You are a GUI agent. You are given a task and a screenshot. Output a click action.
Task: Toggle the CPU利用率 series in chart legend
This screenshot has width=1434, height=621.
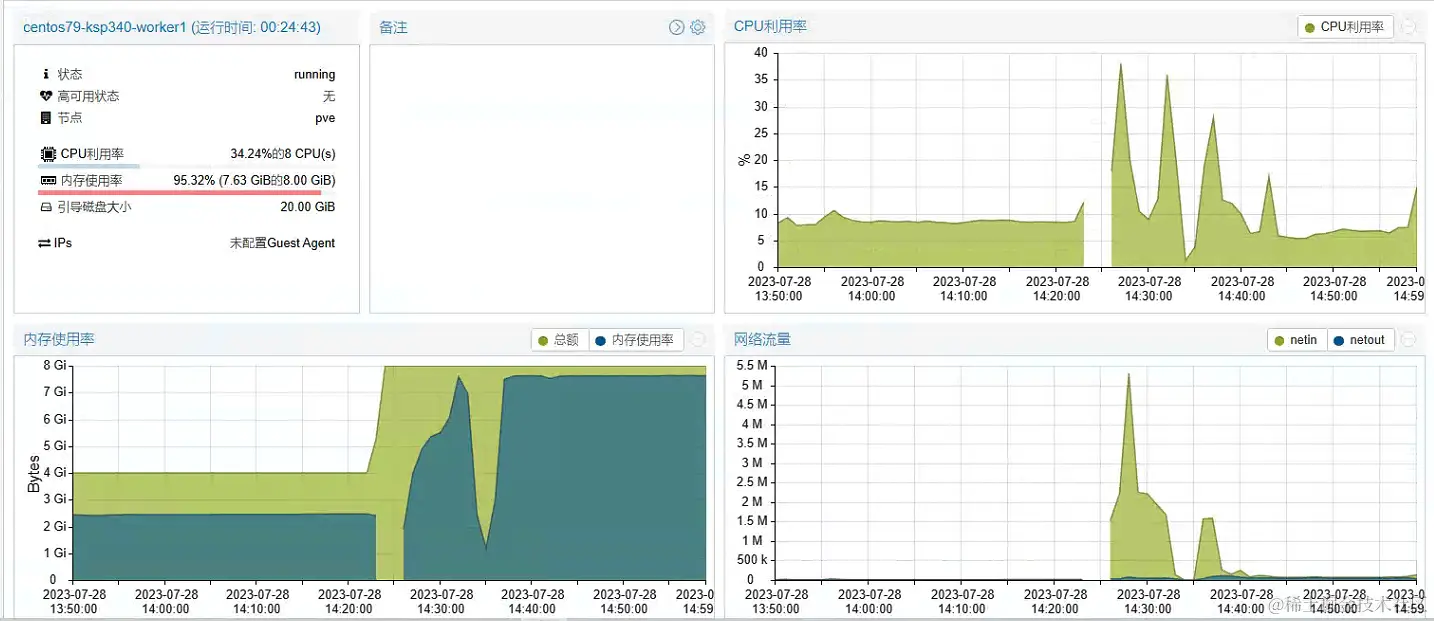tap(1345, 27)
